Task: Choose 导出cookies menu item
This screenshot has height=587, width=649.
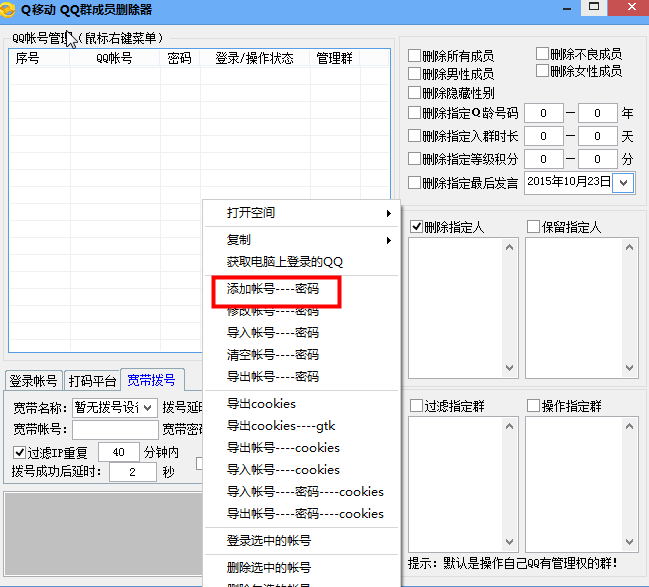Action: pos(301,404)
